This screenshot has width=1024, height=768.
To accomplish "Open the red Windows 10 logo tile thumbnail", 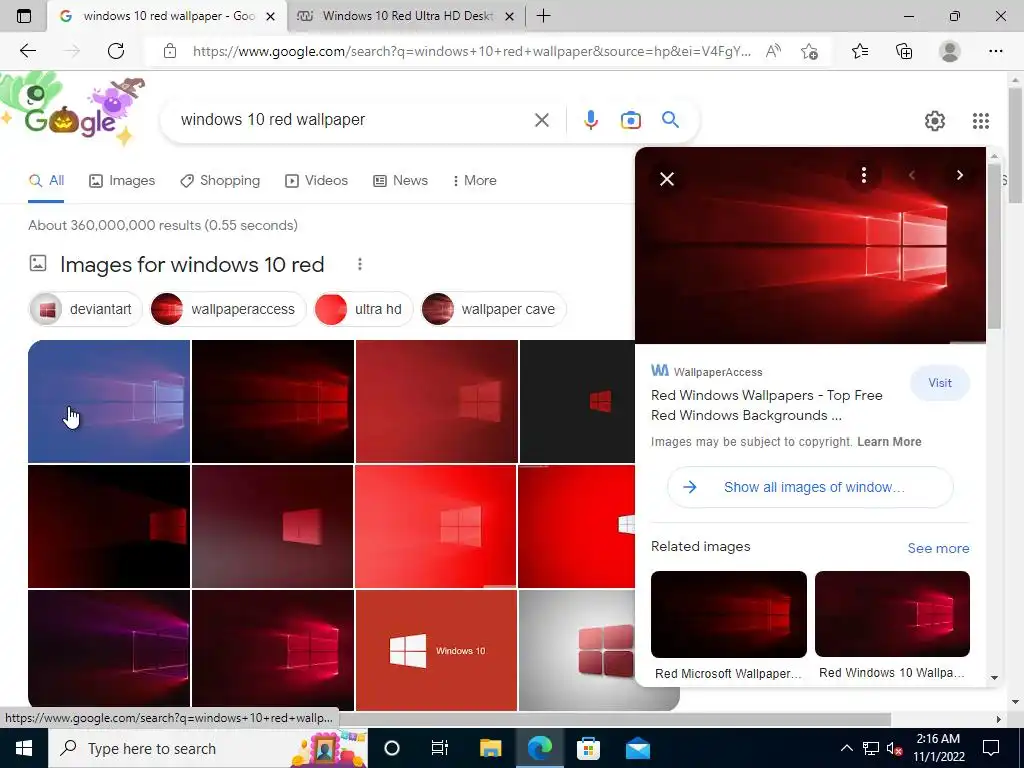I will click(x=436, y=650).
